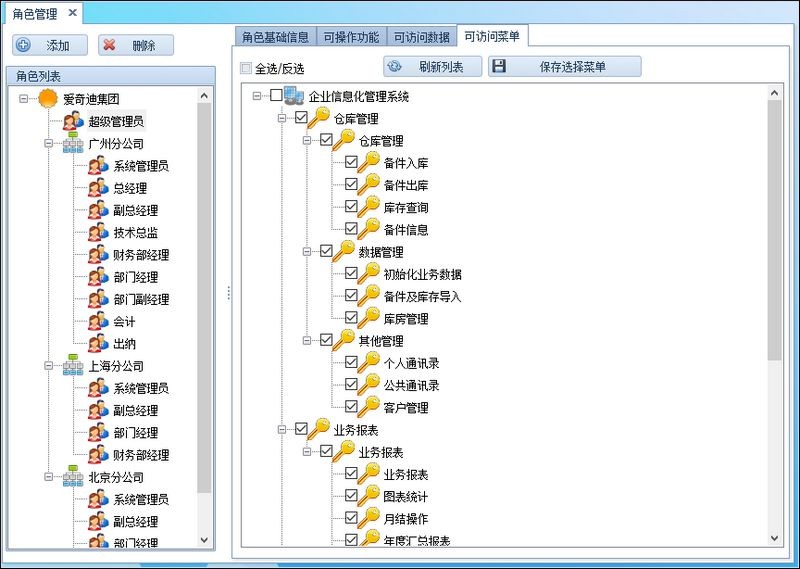
Task: Close the 角色管理 tab
Action: click(72, 13)
